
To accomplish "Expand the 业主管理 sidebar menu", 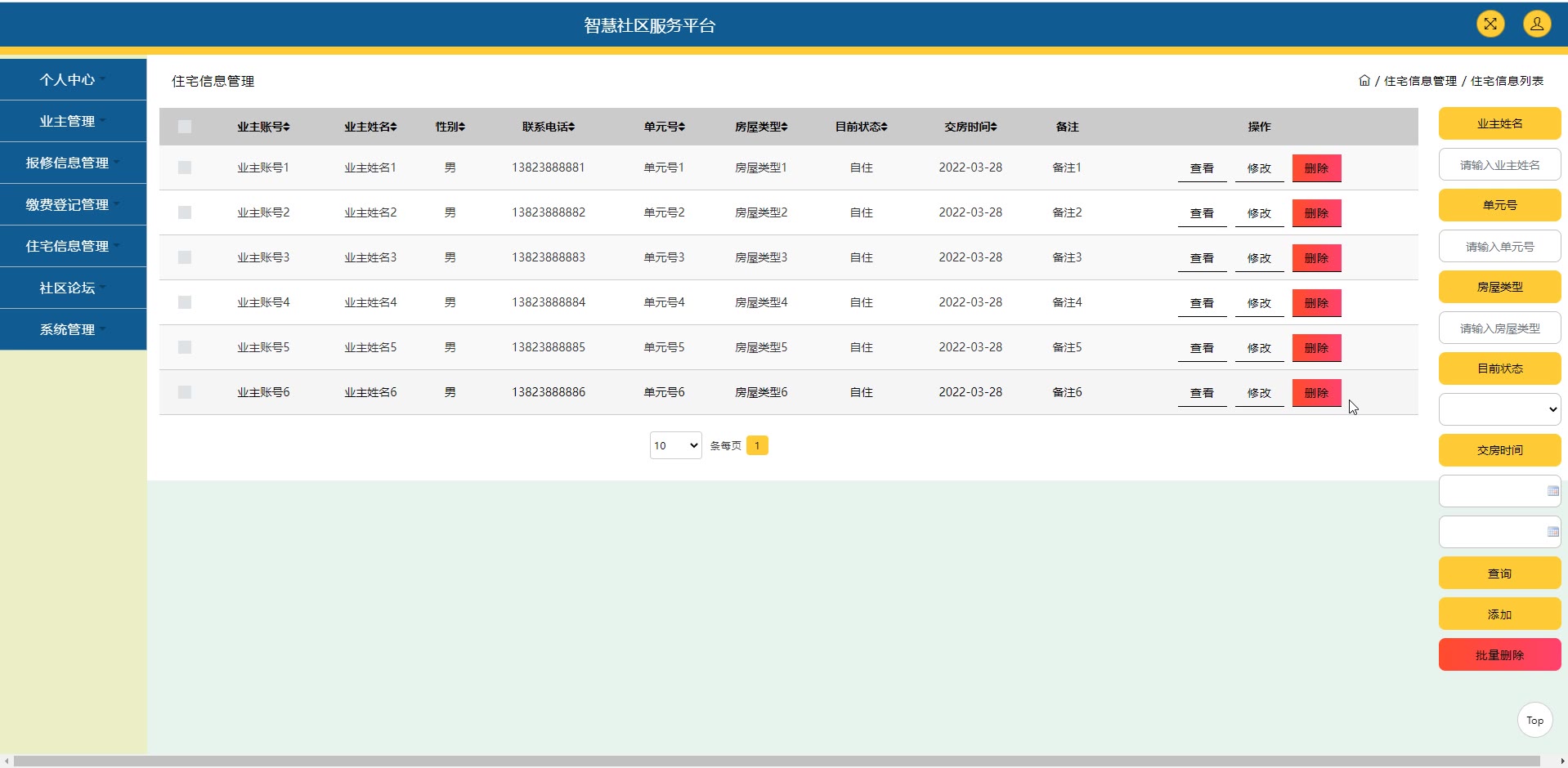I will (x=73, y=121).
